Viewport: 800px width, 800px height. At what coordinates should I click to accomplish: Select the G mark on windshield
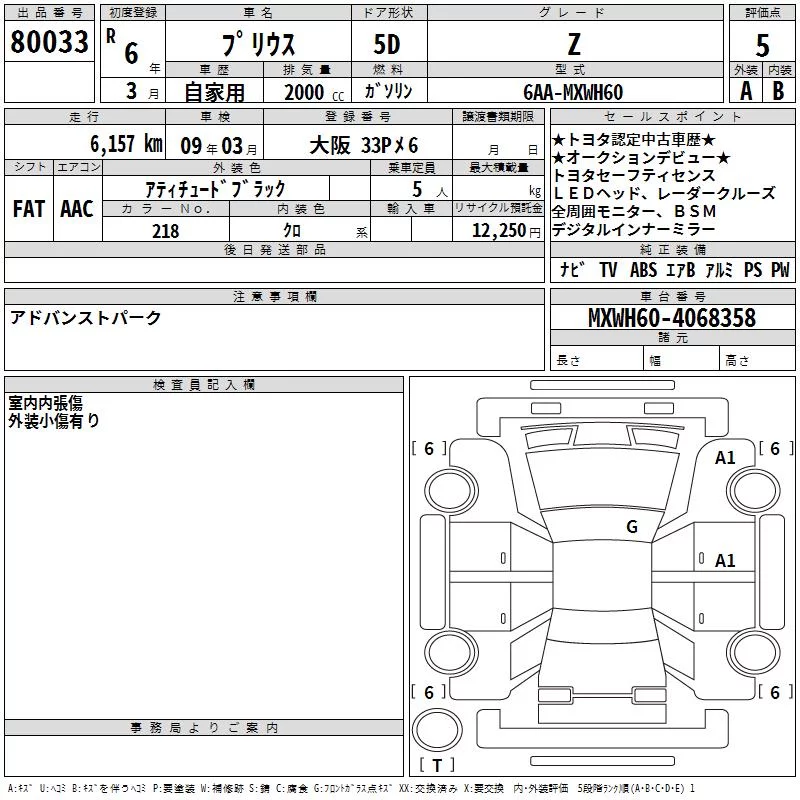tap(632, 527)
